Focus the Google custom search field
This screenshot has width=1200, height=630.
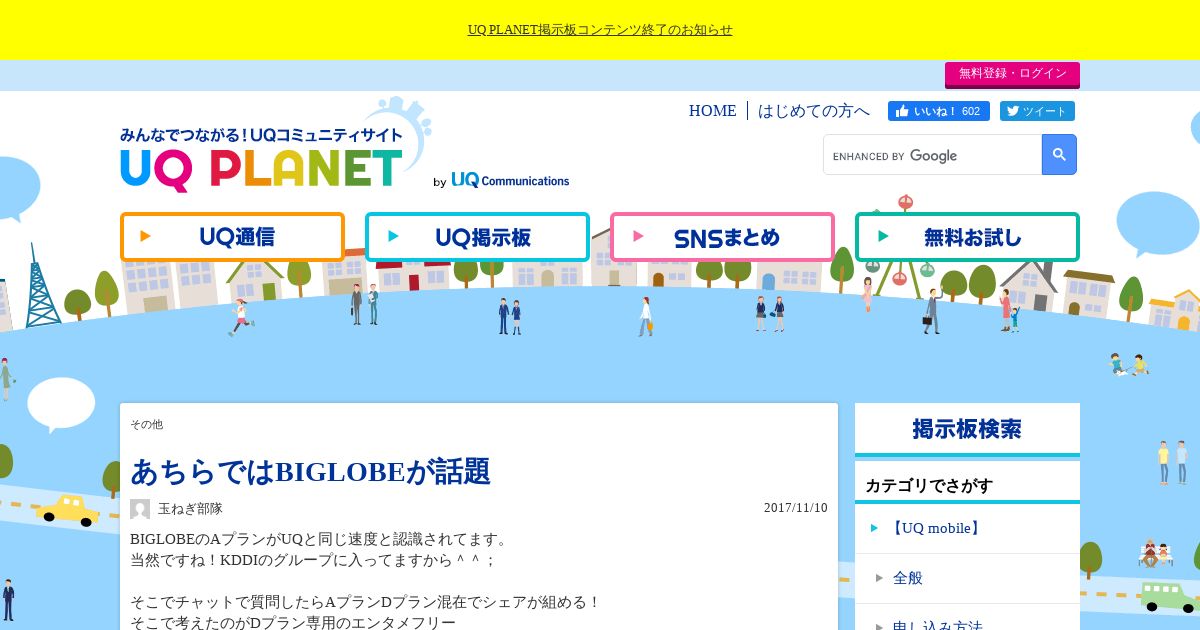[932, 155]
